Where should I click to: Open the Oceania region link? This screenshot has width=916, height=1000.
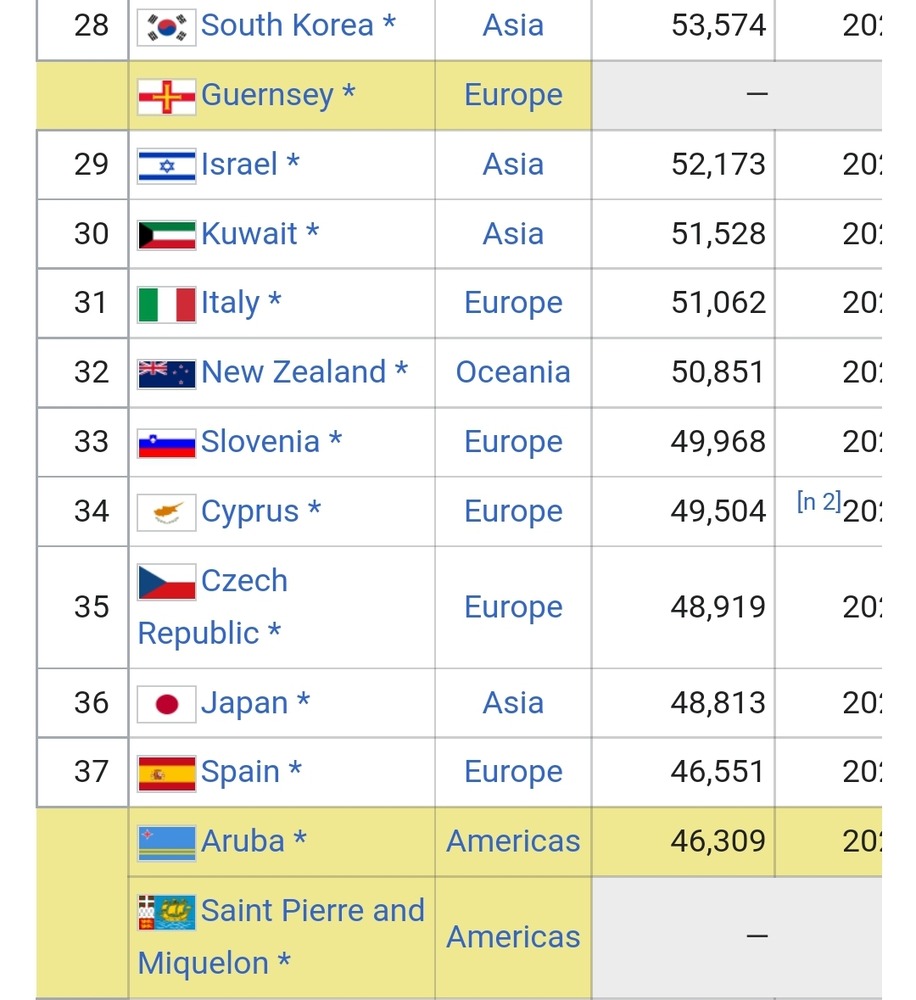click(x=513, y=372)
